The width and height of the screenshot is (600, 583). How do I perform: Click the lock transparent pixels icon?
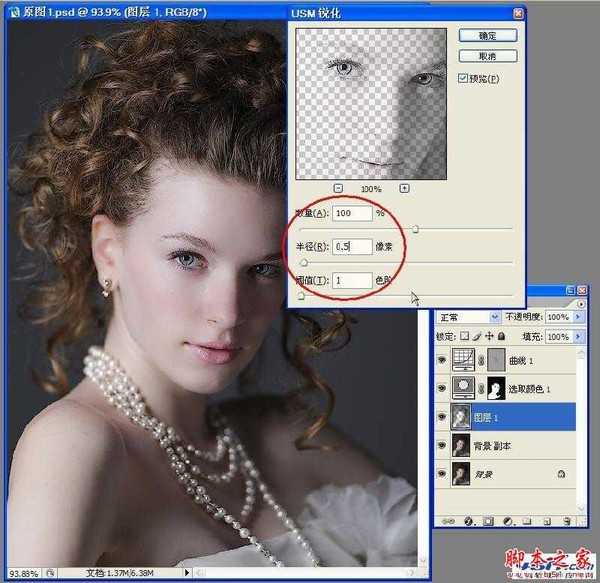click(x=466, y=336)
